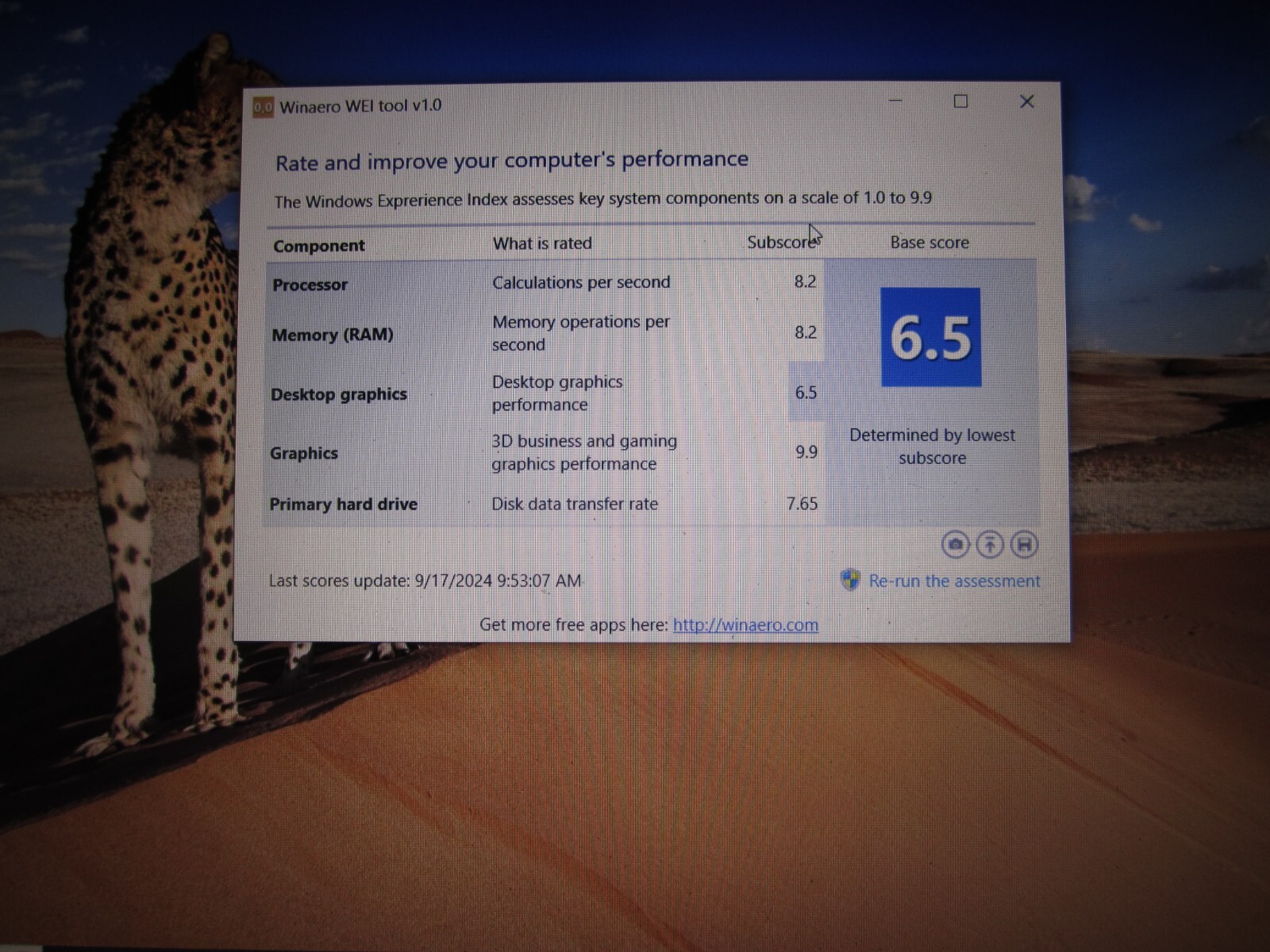This screenshot has width=1270, height=952.
Task: Click the What is rated column header
Action: point(542,244)
